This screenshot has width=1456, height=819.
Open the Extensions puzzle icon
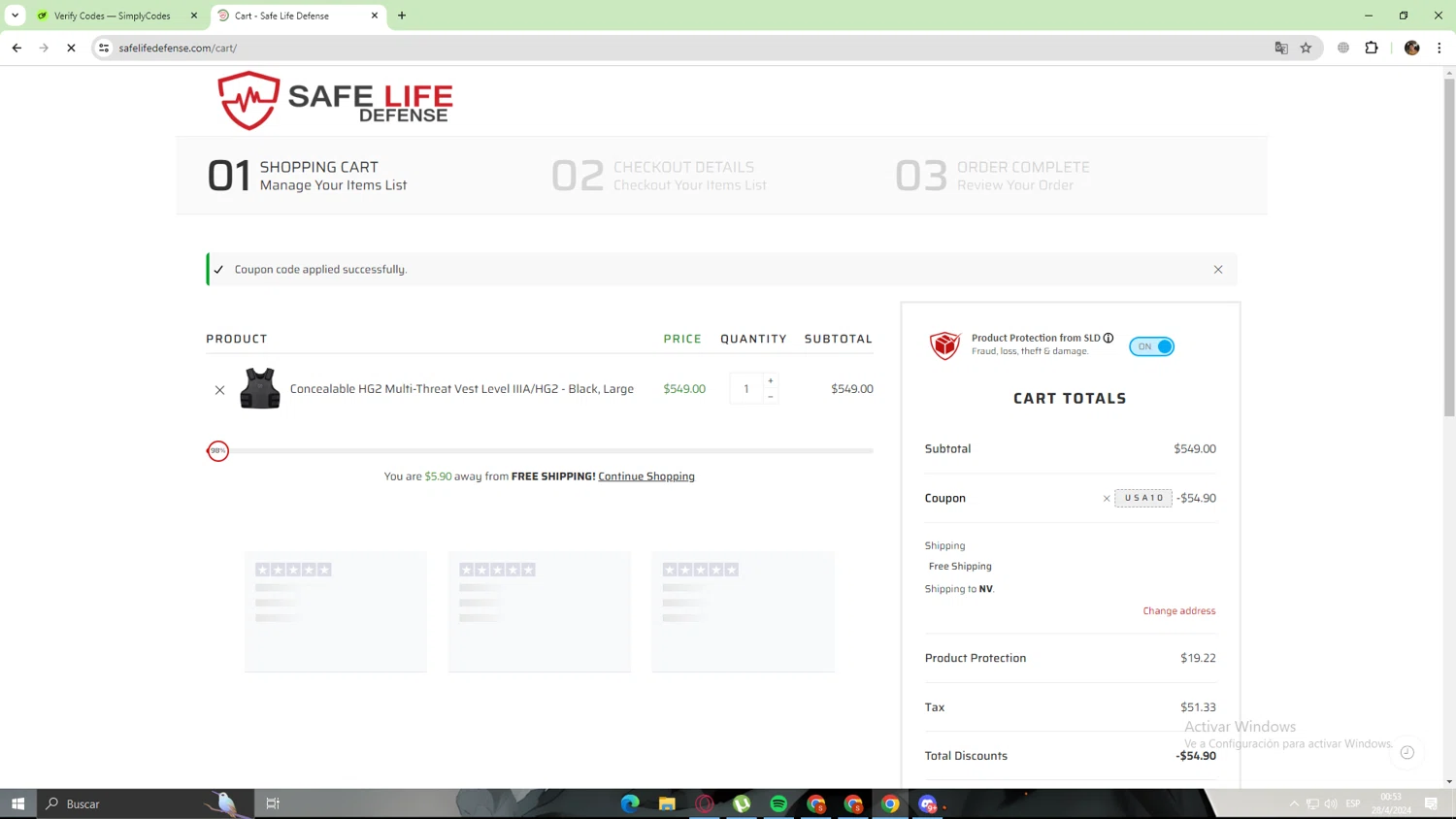point(1372,48)
